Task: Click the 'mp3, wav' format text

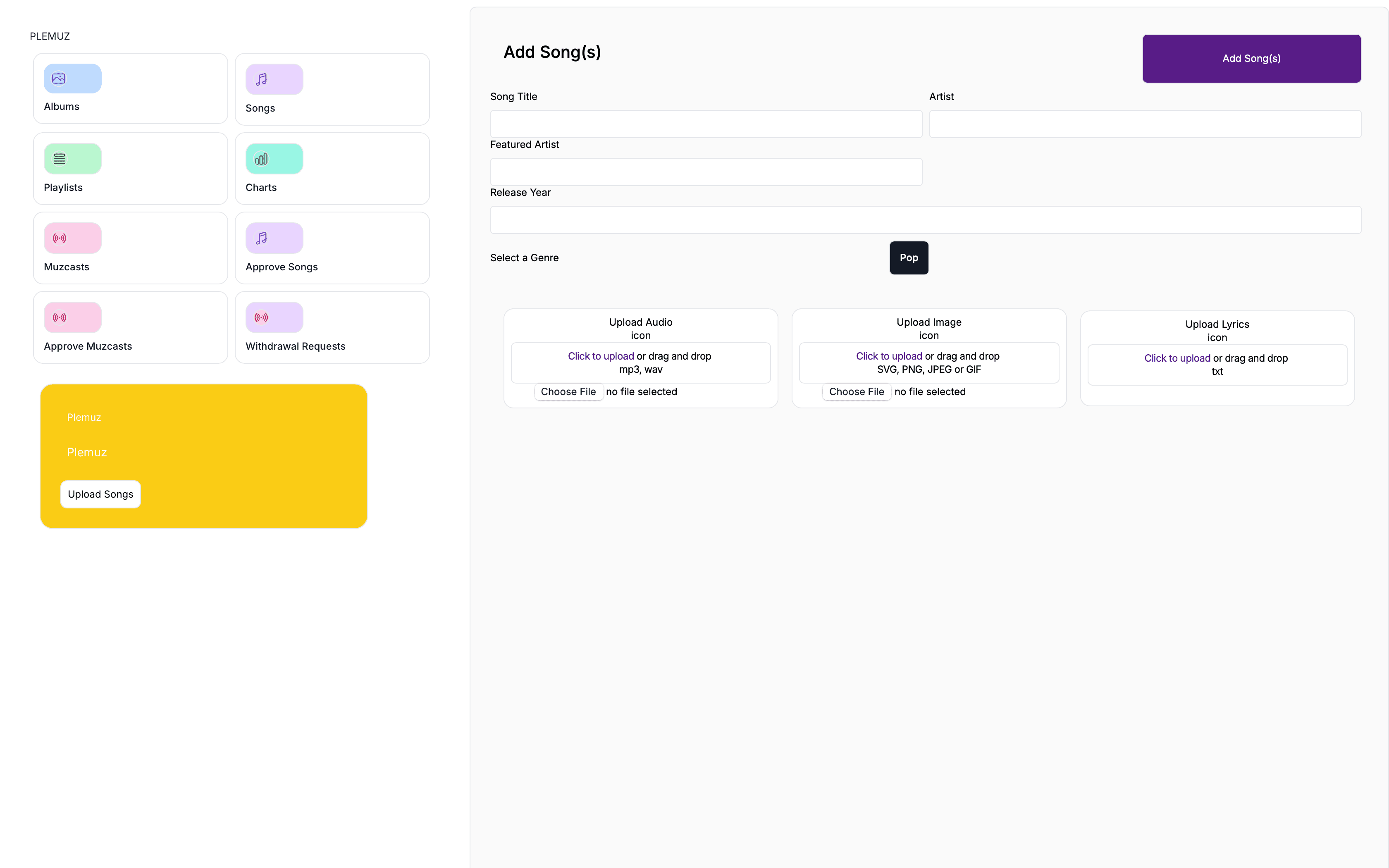Action: coord(640,370)
